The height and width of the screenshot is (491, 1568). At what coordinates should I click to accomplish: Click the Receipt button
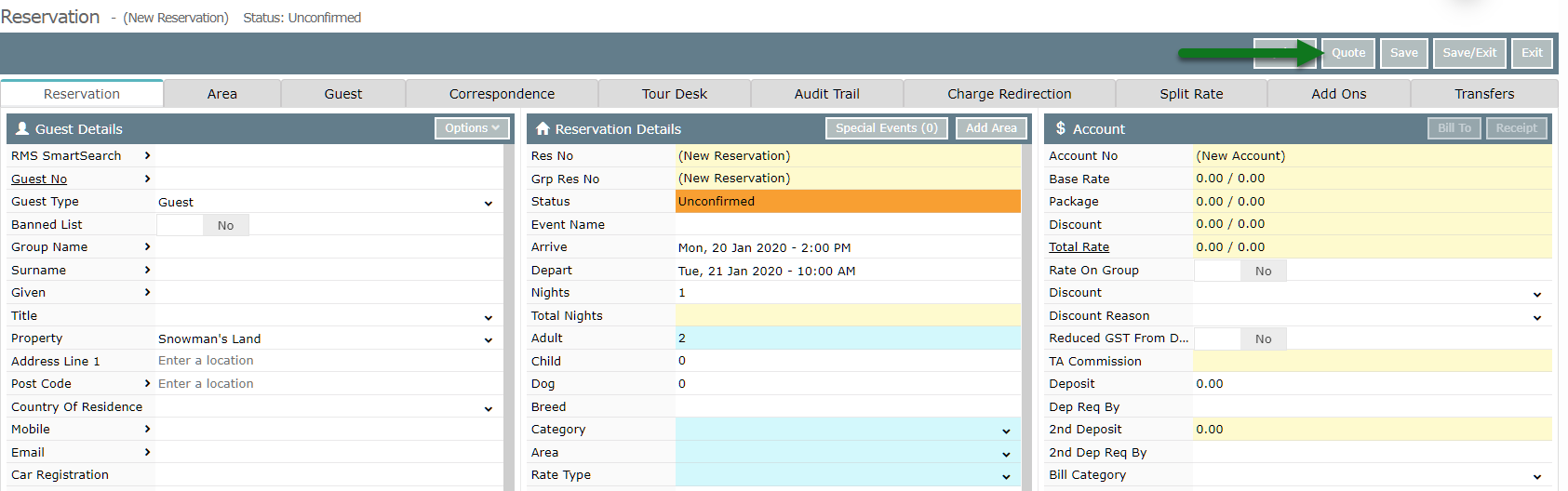coord(1516,128)
